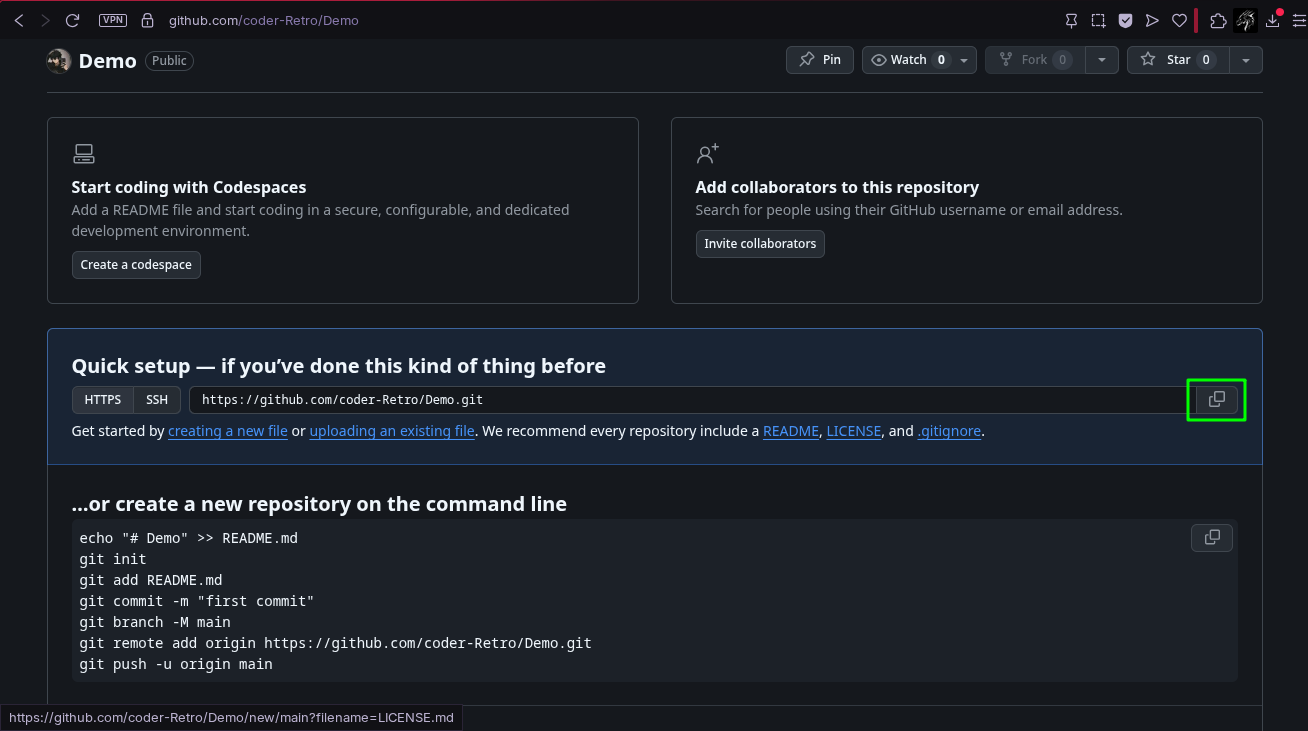Open the ad blocker shield icon

pyautogui.click(x=1125, y=20)
